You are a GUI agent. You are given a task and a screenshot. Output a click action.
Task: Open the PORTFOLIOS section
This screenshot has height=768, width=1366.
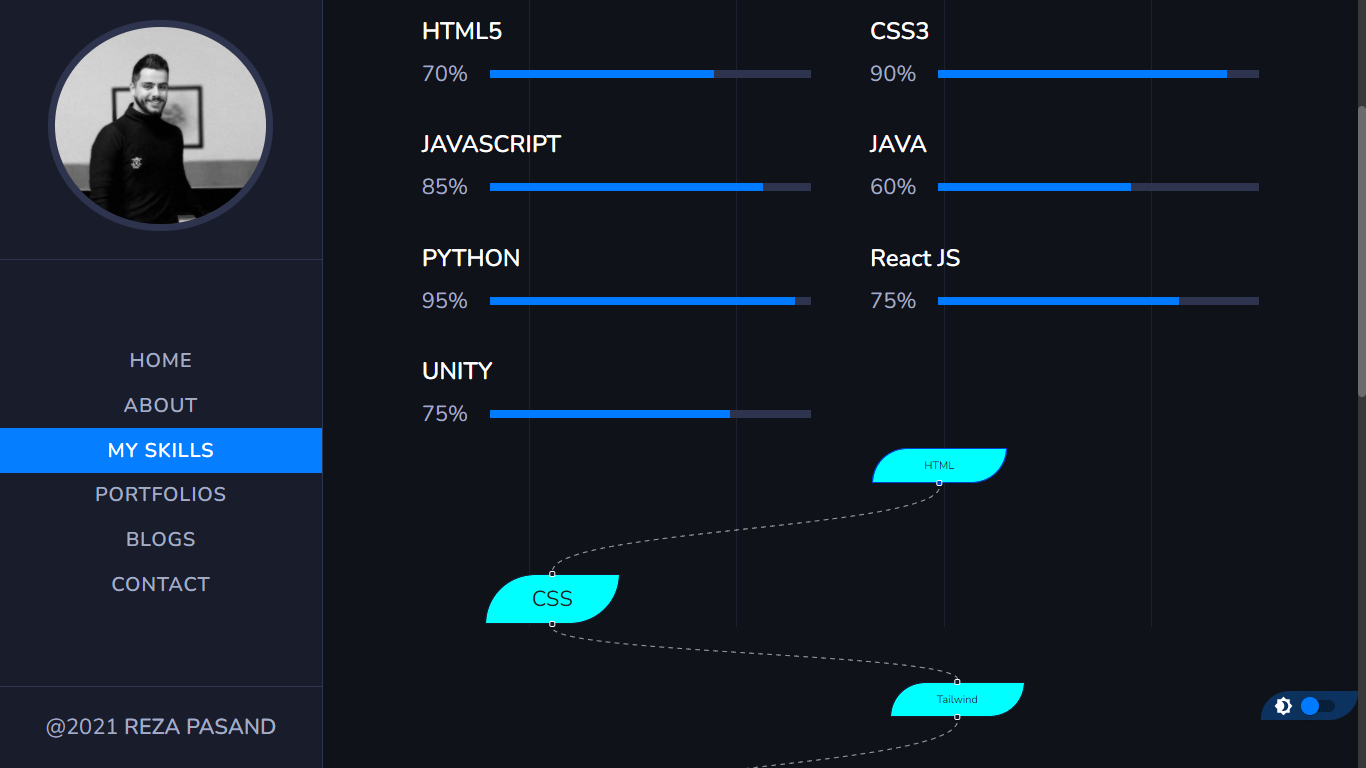(x=160, y=494)
